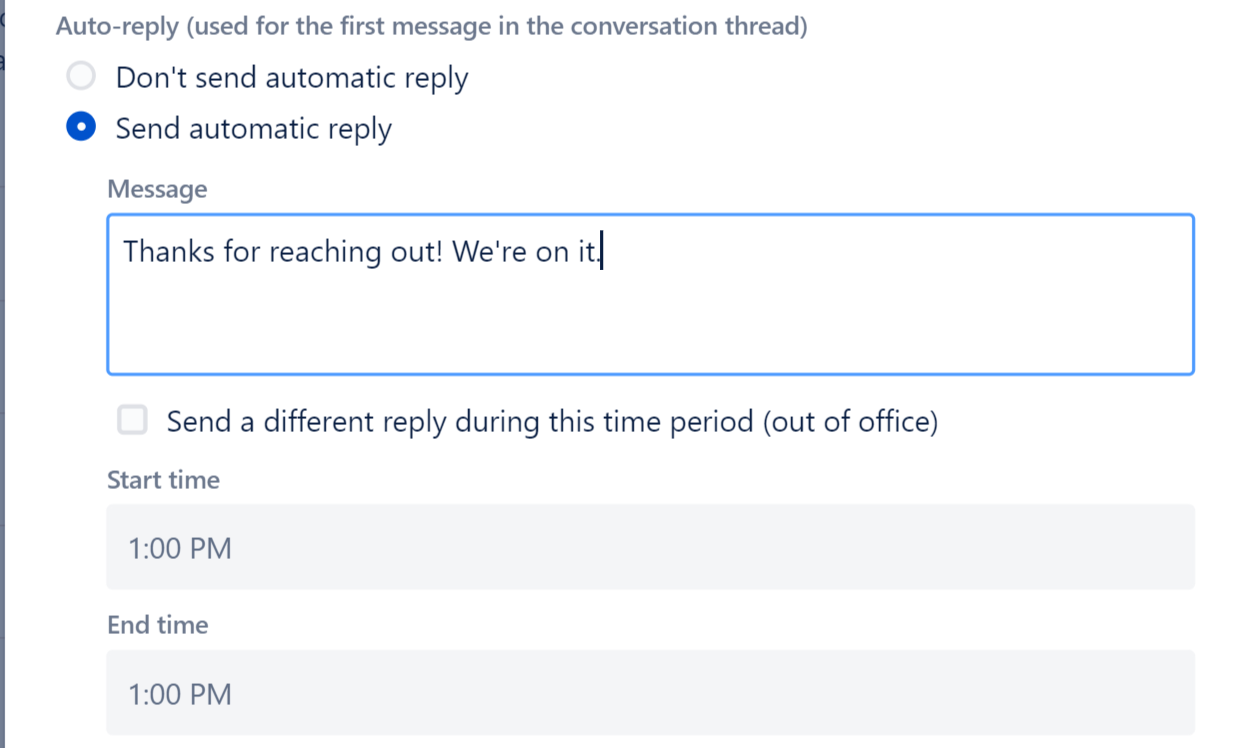
Task: Click the "Don't send automatic reply" label text
Action: pyautogui.click(x=291, y=77)
